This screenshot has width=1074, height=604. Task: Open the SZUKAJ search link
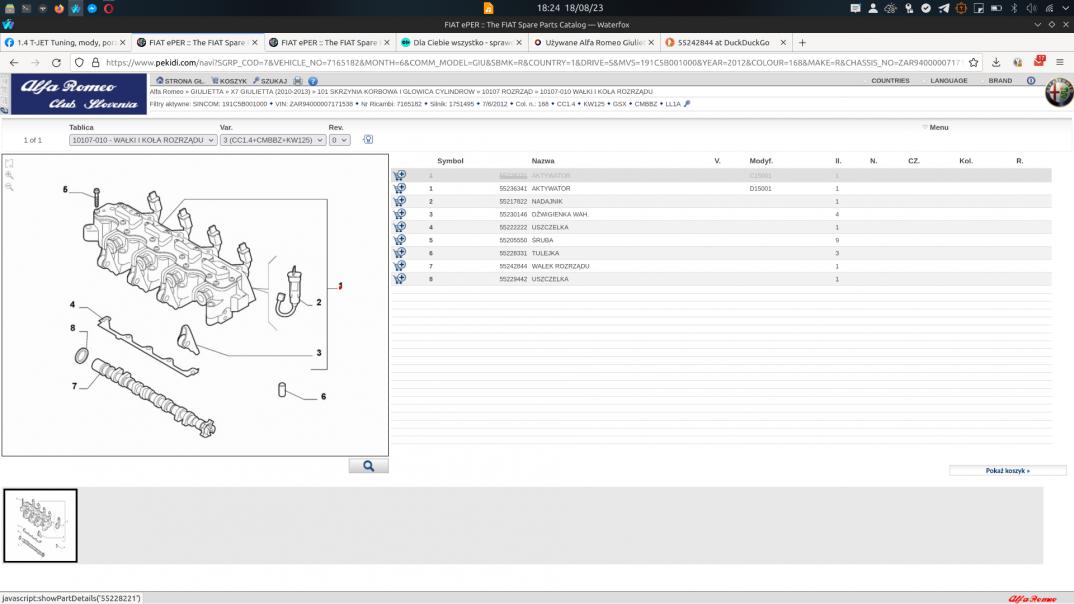point(270,81)
